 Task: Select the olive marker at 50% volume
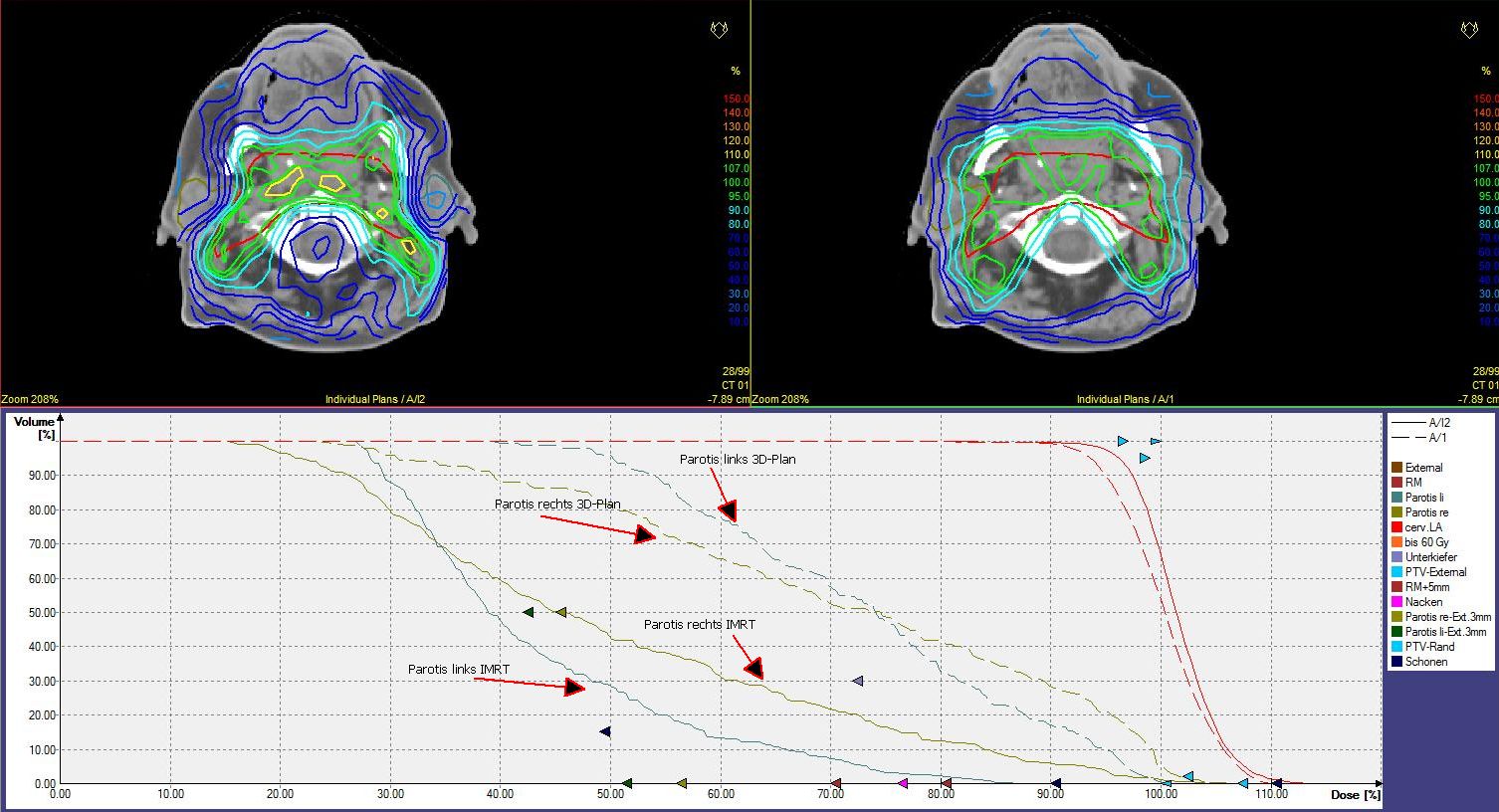point(561,612)
